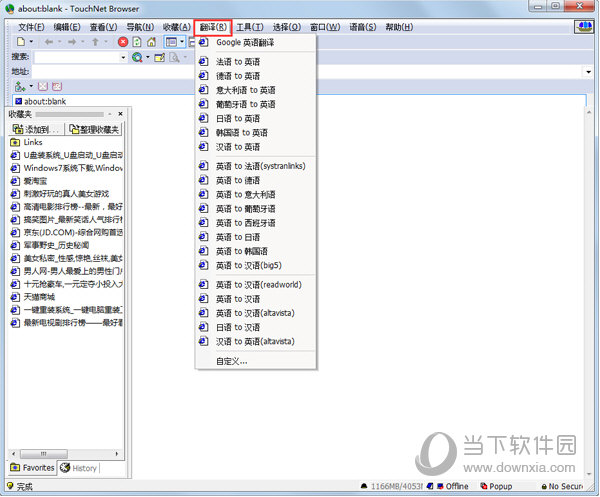Open the Links favorites folder
The image size is (600, 497).
coord(26,142)
